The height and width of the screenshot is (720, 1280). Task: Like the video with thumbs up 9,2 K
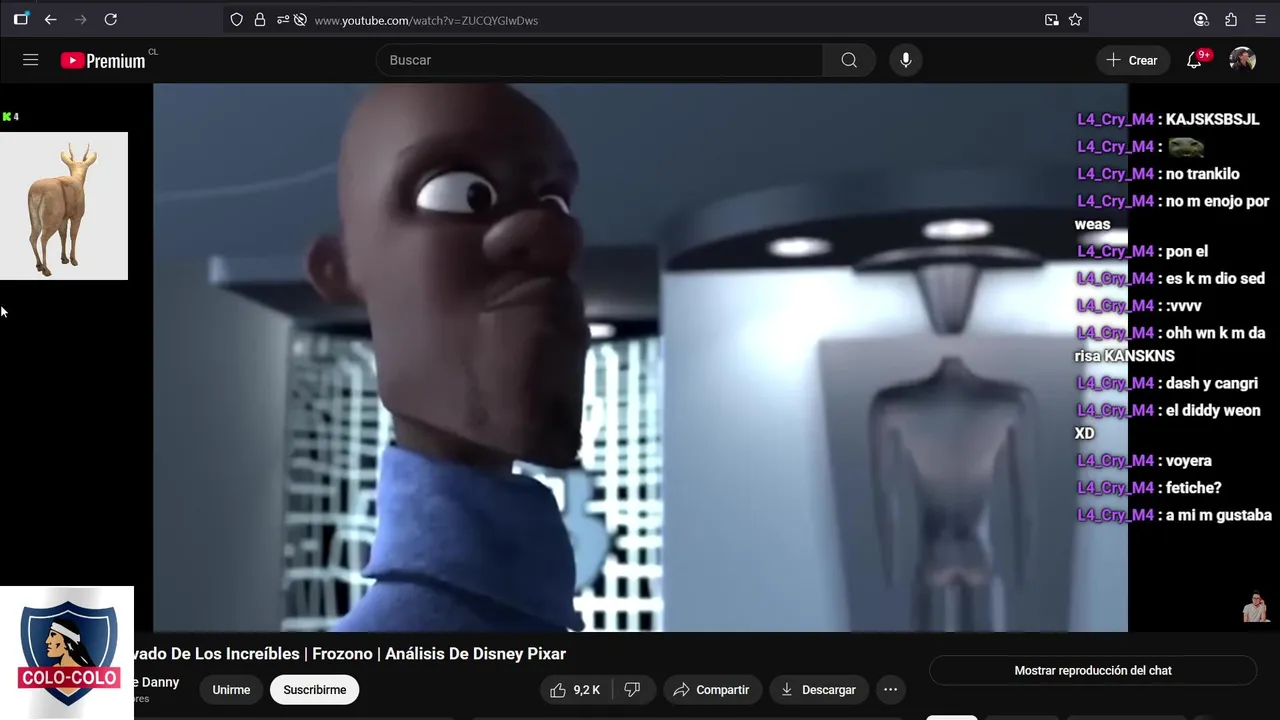(576, 690)
